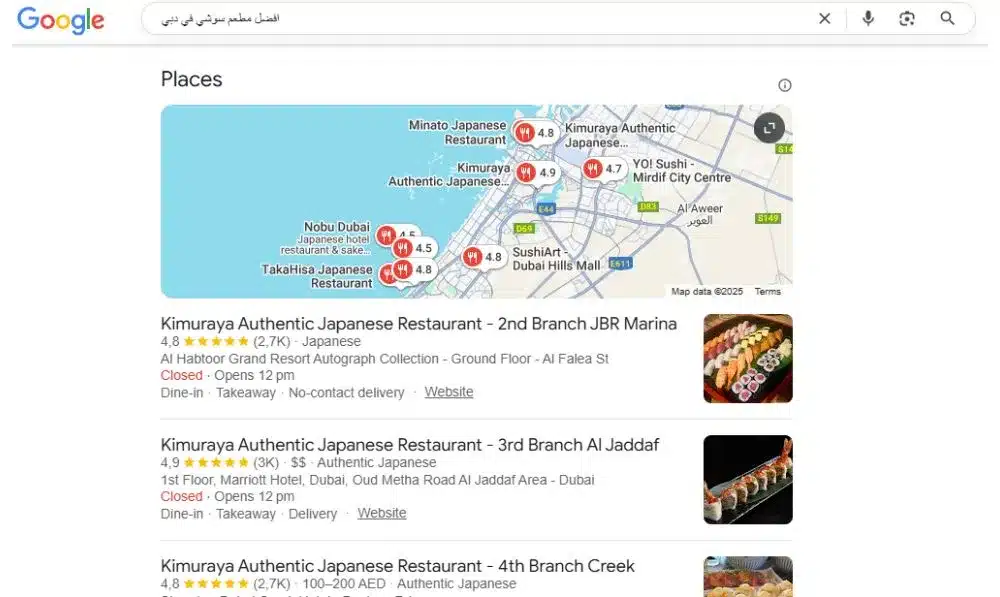Select Minato Japanese Restaurant map pin
The height and width of the screenshot is (597, 1000).
click(x=524, y=132)
